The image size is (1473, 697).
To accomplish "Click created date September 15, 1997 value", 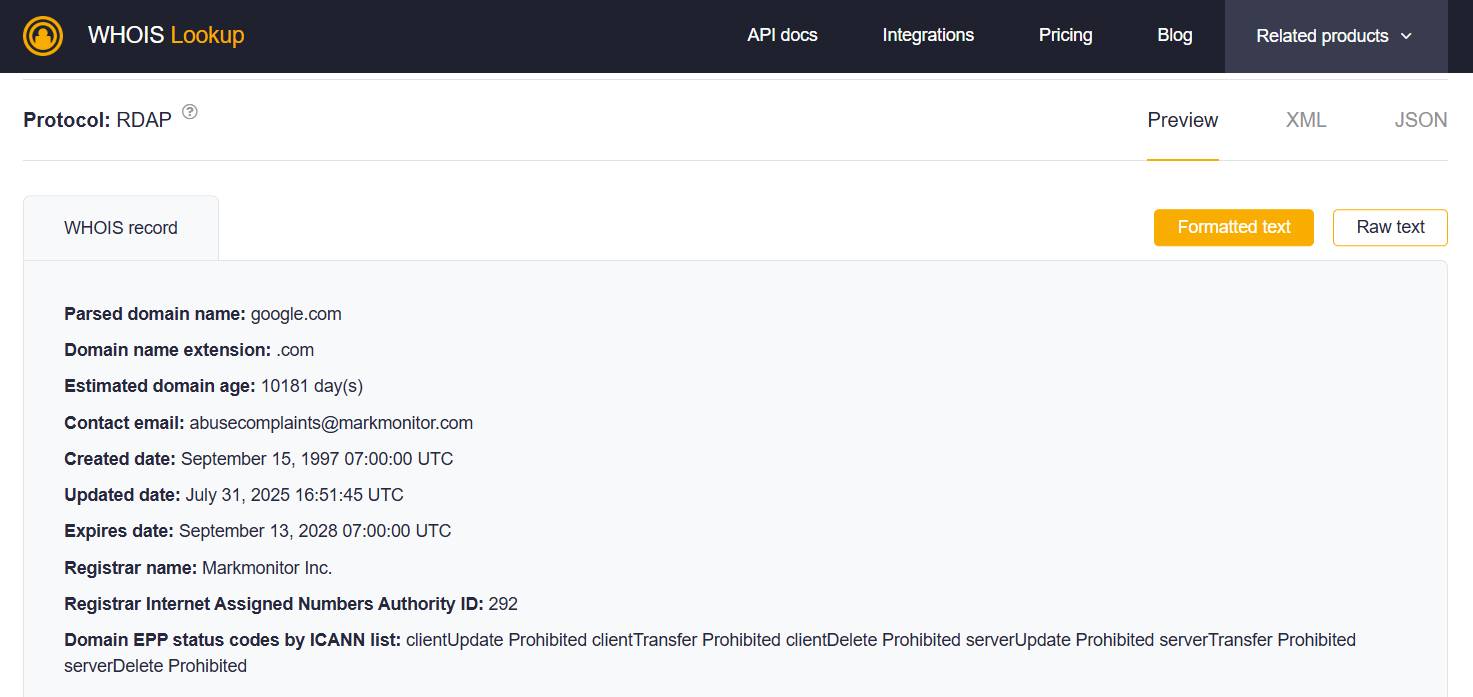I will pos(317,459).
